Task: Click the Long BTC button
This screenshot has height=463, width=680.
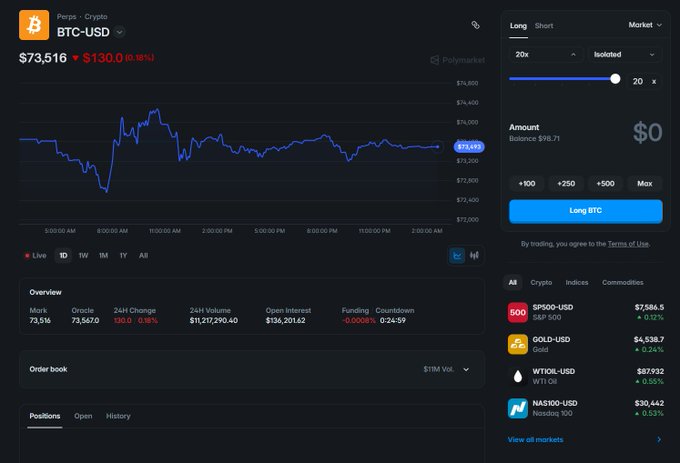Action: coord(585,211)
